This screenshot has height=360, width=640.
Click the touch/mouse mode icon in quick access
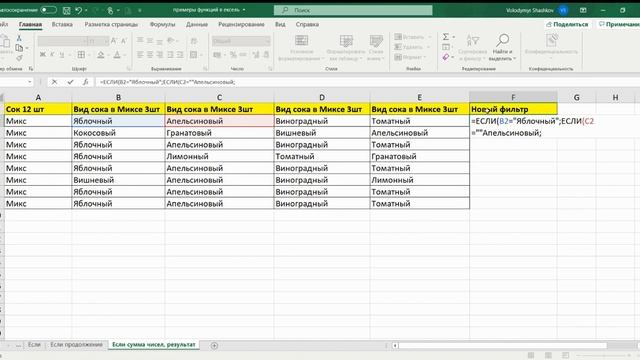110,10
